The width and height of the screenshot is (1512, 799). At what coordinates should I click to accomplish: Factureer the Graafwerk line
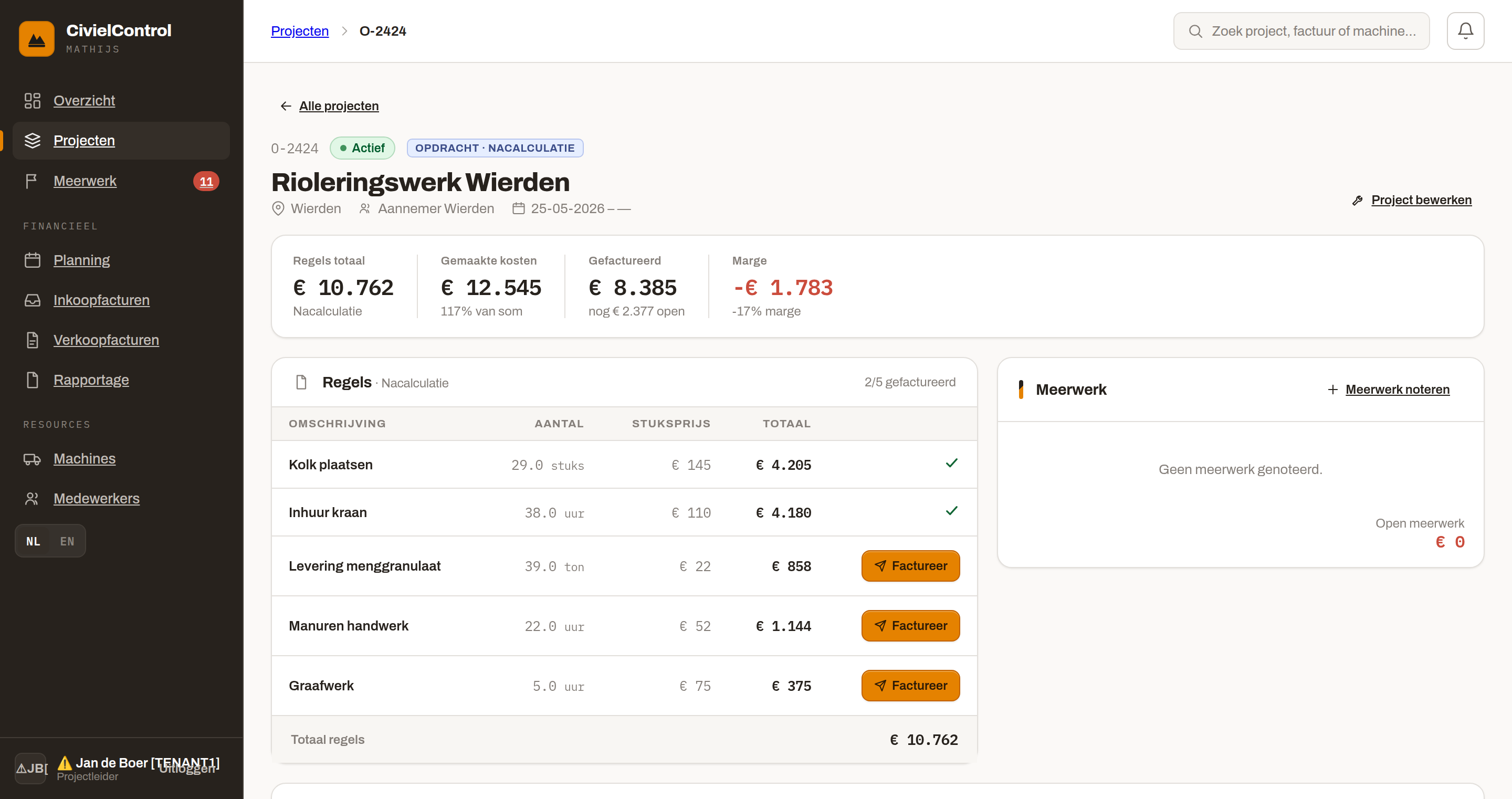click(910, 686)
